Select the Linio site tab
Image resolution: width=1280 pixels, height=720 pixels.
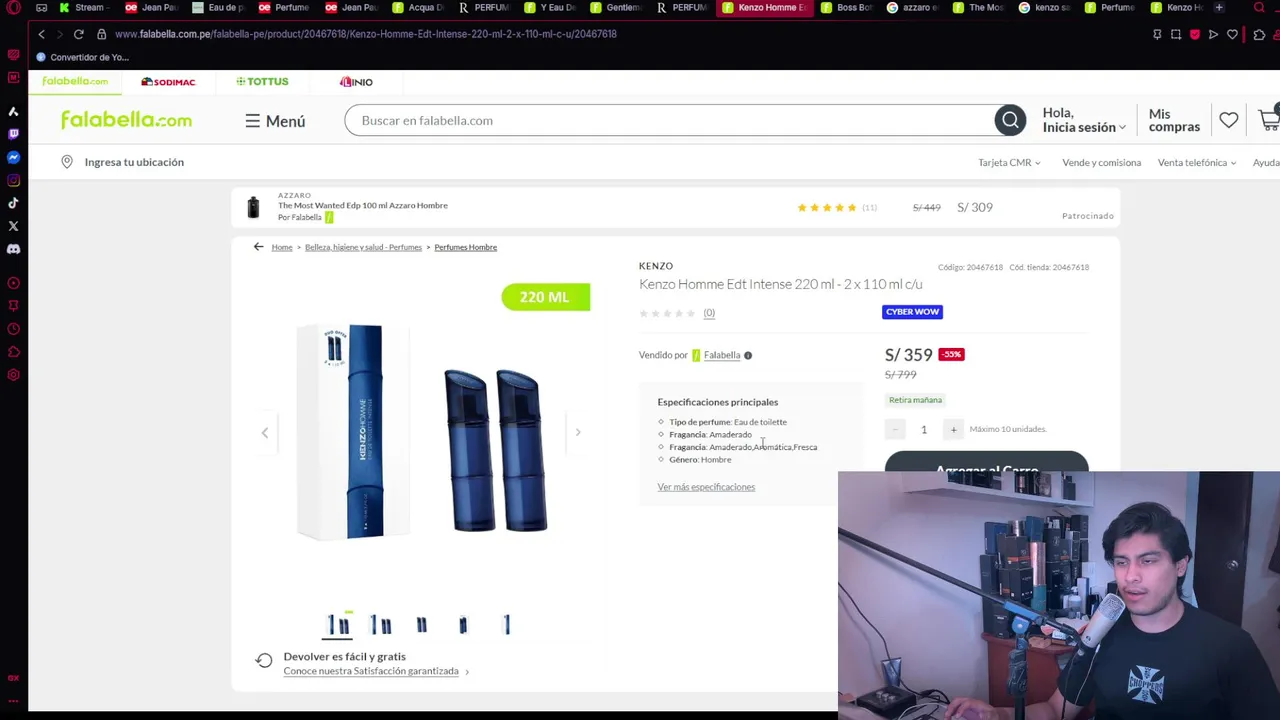356,82
